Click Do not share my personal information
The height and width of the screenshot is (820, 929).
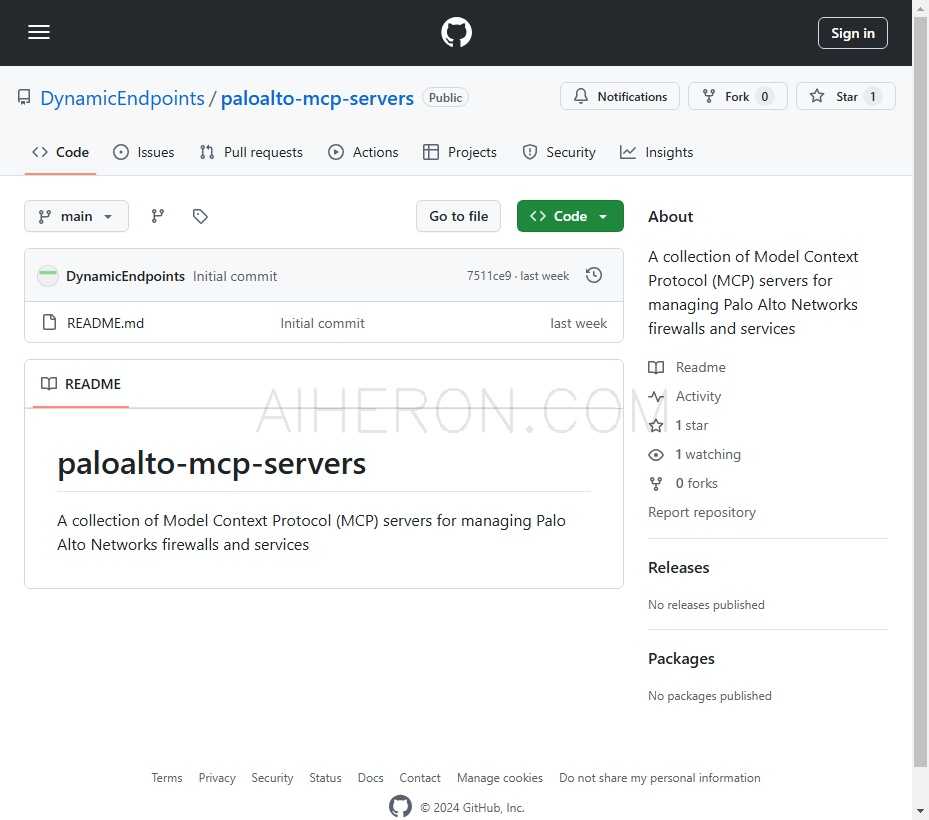pos(659,778)
